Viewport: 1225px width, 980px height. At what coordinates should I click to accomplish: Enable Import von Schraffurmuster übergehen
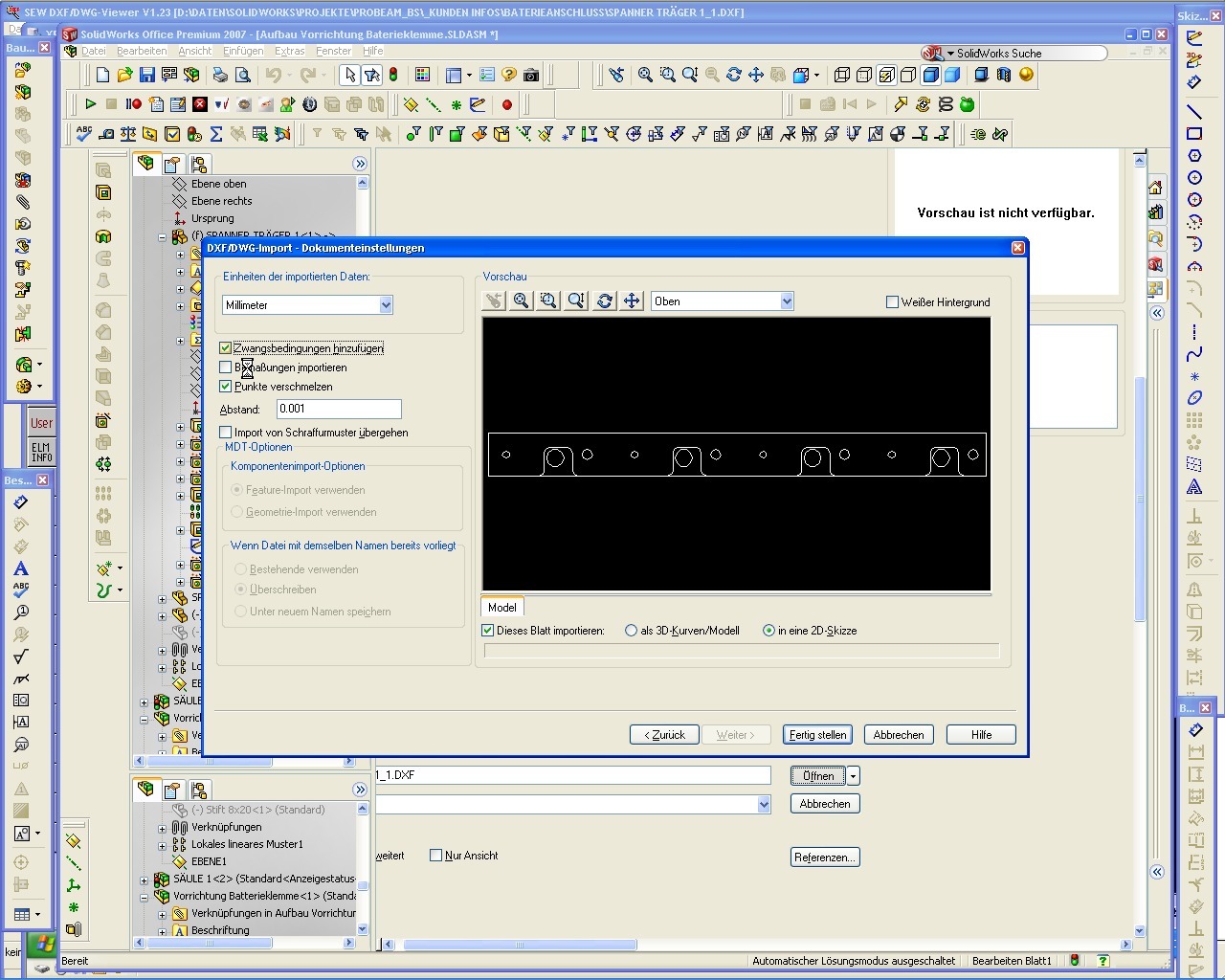[226, 433]
